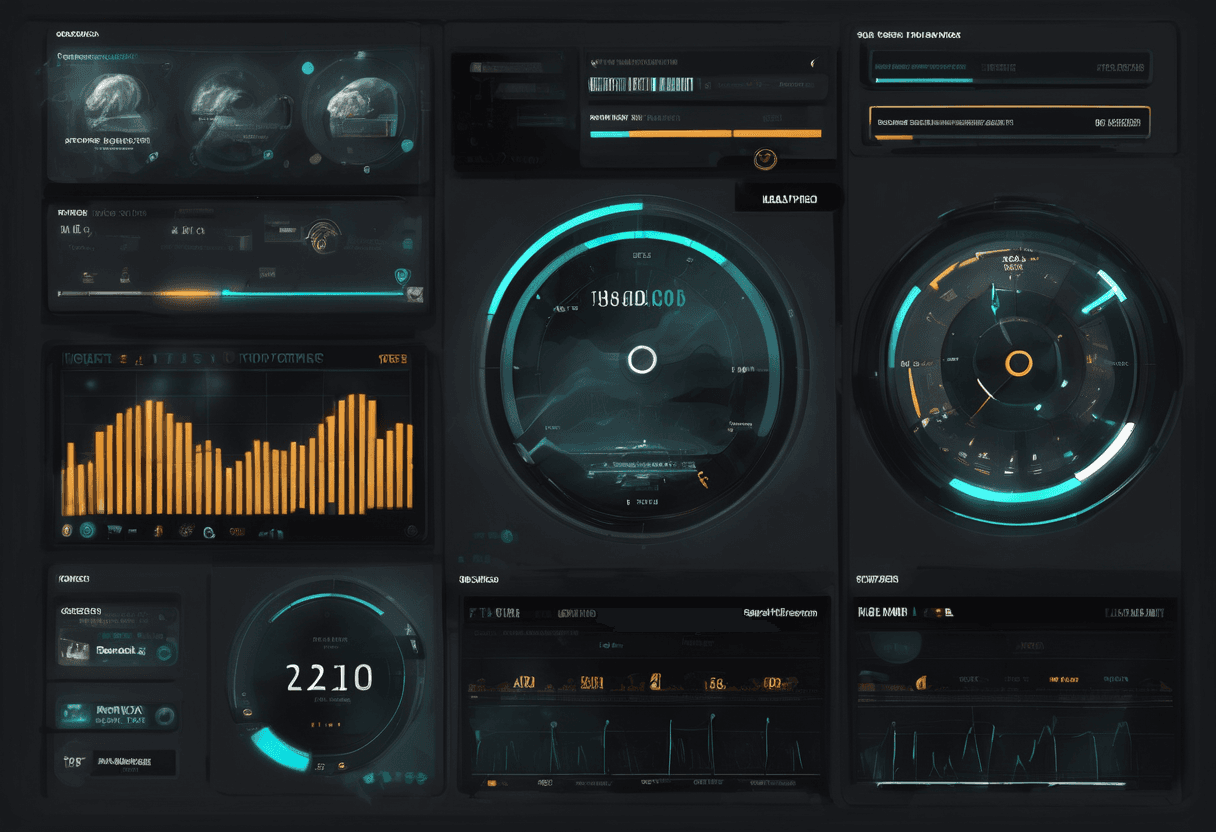Click the small square thumbnail at the slider's right end
Viewport: 1216px width, 832px height.
415,294
